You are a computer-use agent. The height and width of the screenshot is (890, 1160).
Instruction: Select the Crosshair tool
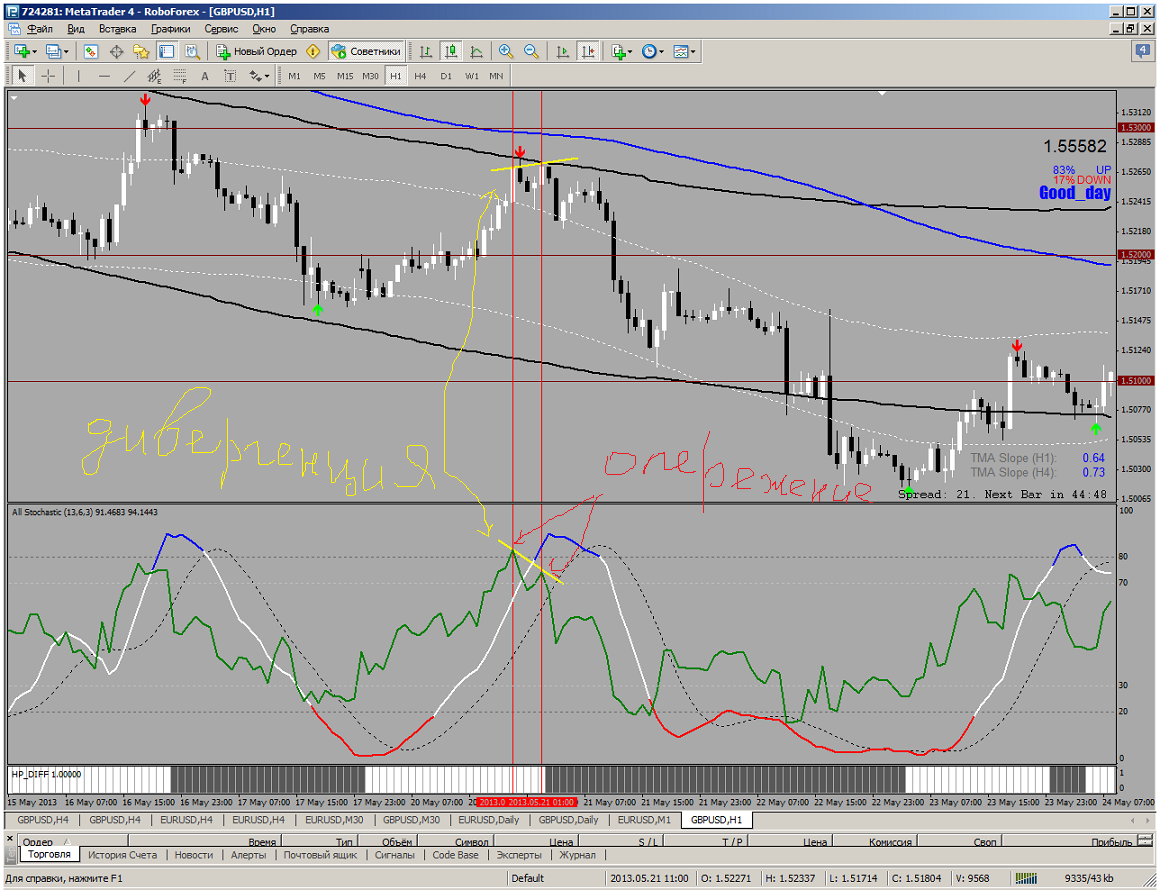[48, 75]
